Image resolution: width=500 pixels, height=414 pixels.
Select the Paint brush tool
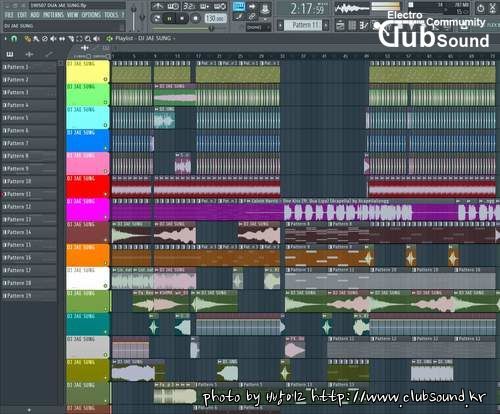[36, 39]
